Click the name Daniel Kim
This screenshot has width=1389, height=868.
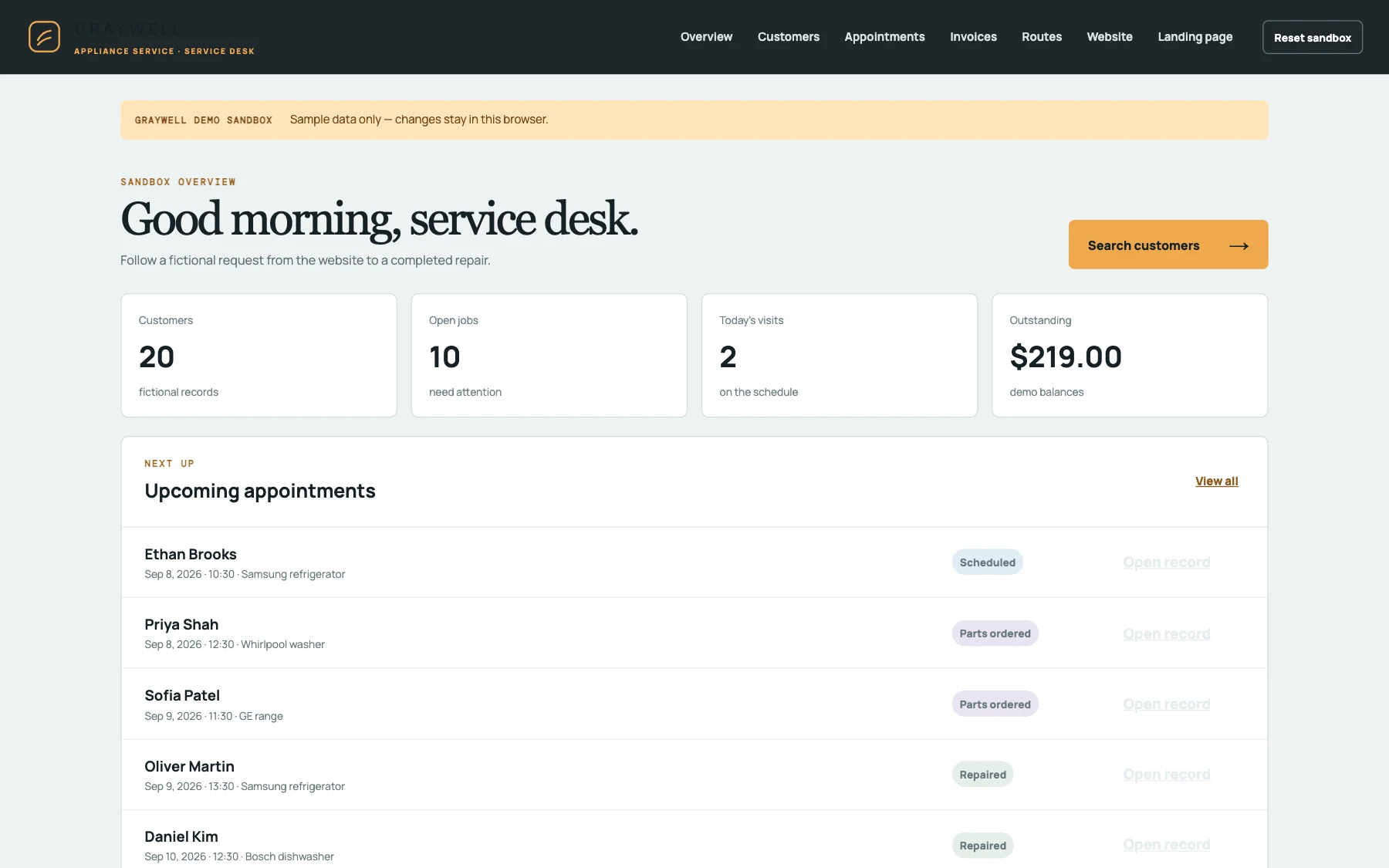tap(181, 837)
